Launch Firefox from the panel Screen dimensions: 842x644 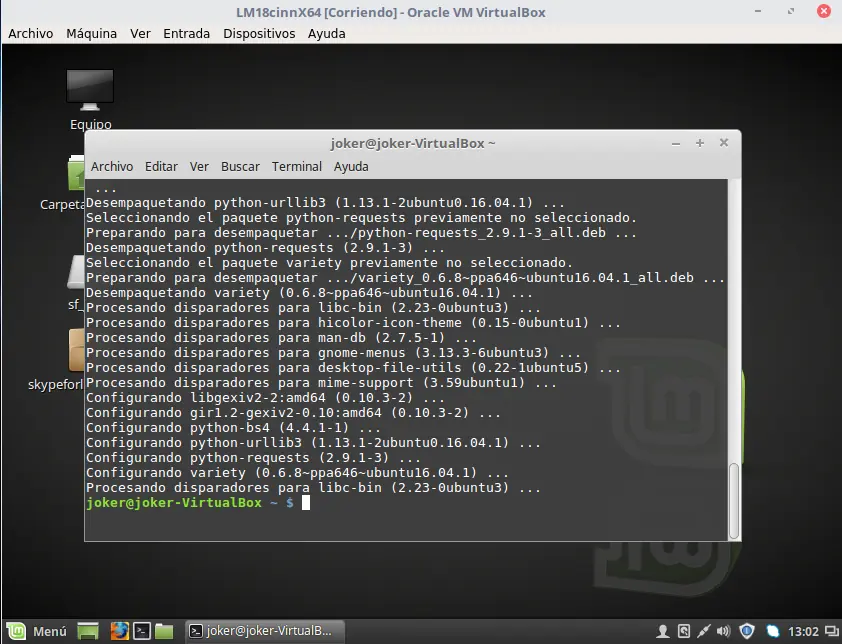click(x=119, y=631)
